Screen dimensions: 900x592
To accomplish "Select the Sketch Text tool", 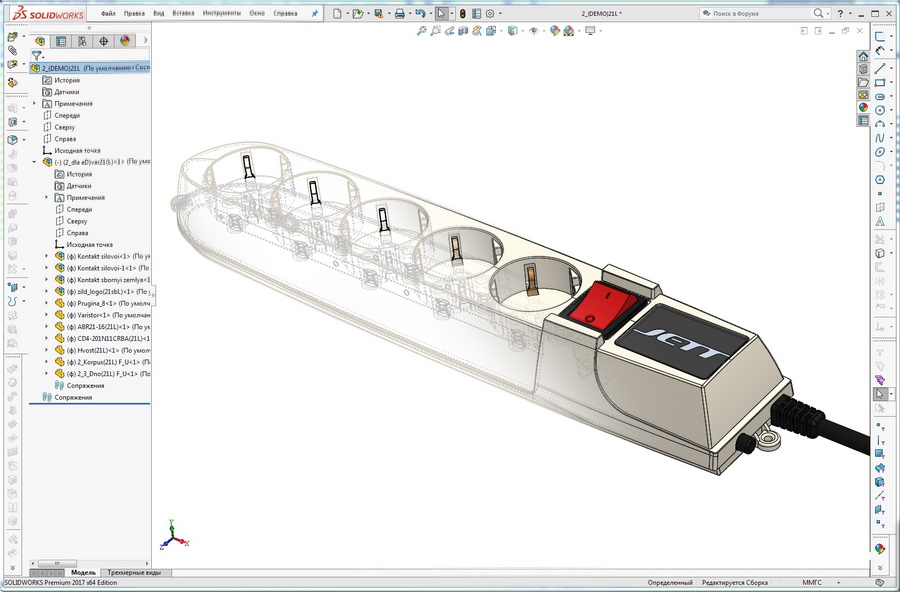I will pos(880,222).
